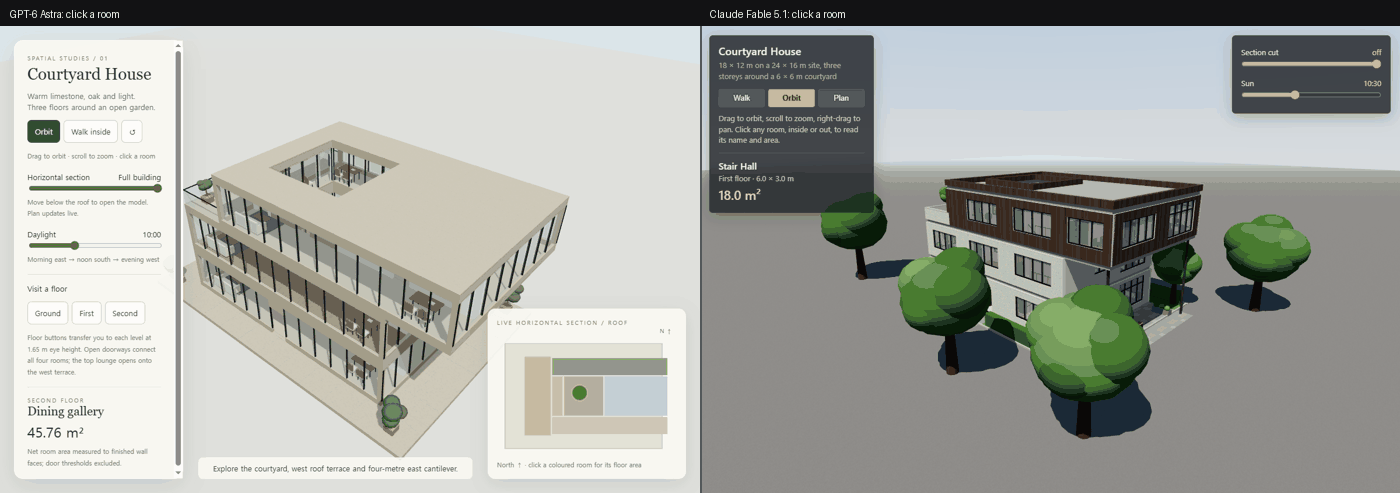The image size is (1400, 493).
Task: Click the Section cut slider handle
Action: (1376, 63)
